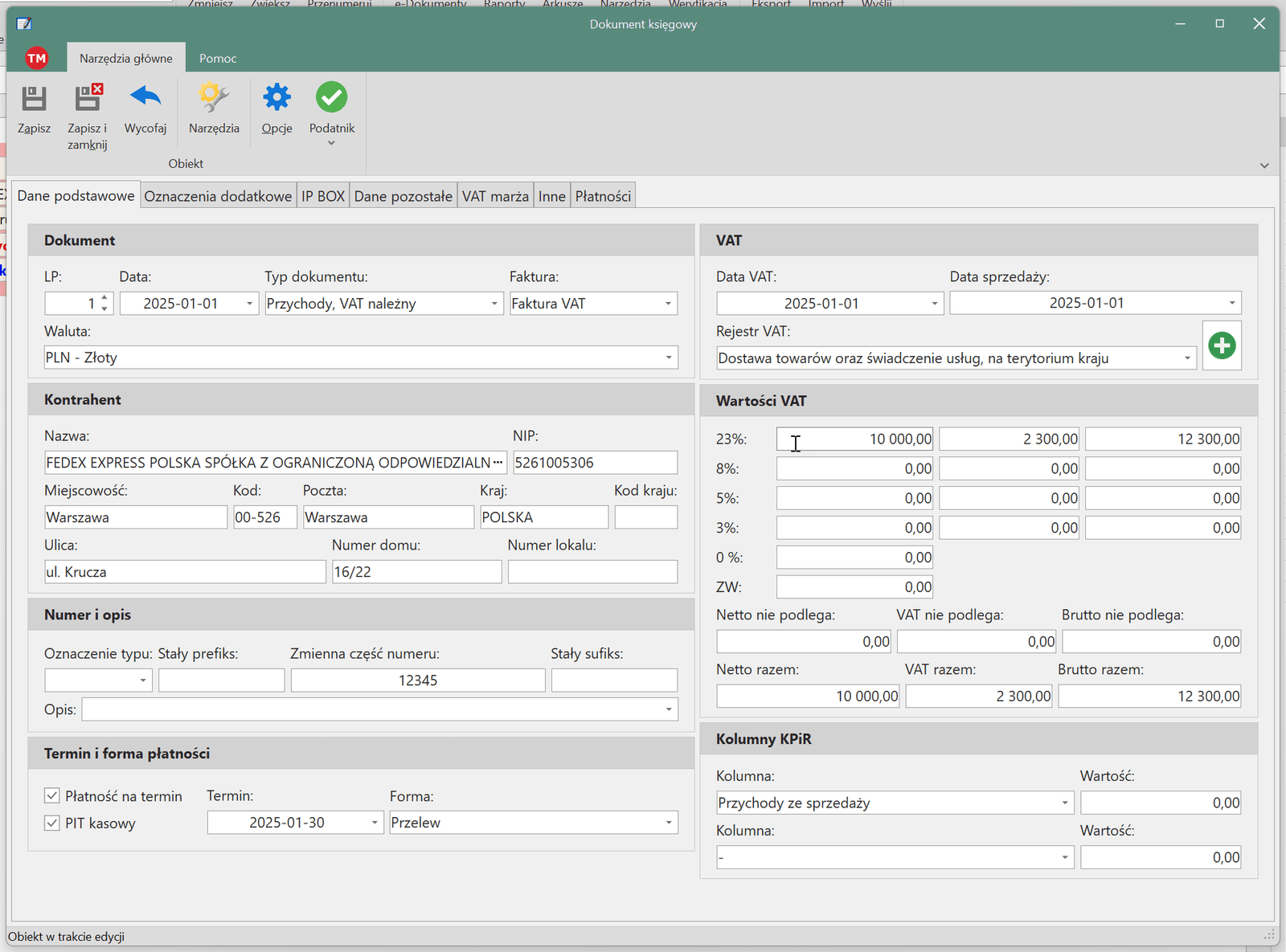Uncheck the PIT kasowy checkbox
Image resolution: width=1286 pixels, height=952 pixels.
click(52, 823)
